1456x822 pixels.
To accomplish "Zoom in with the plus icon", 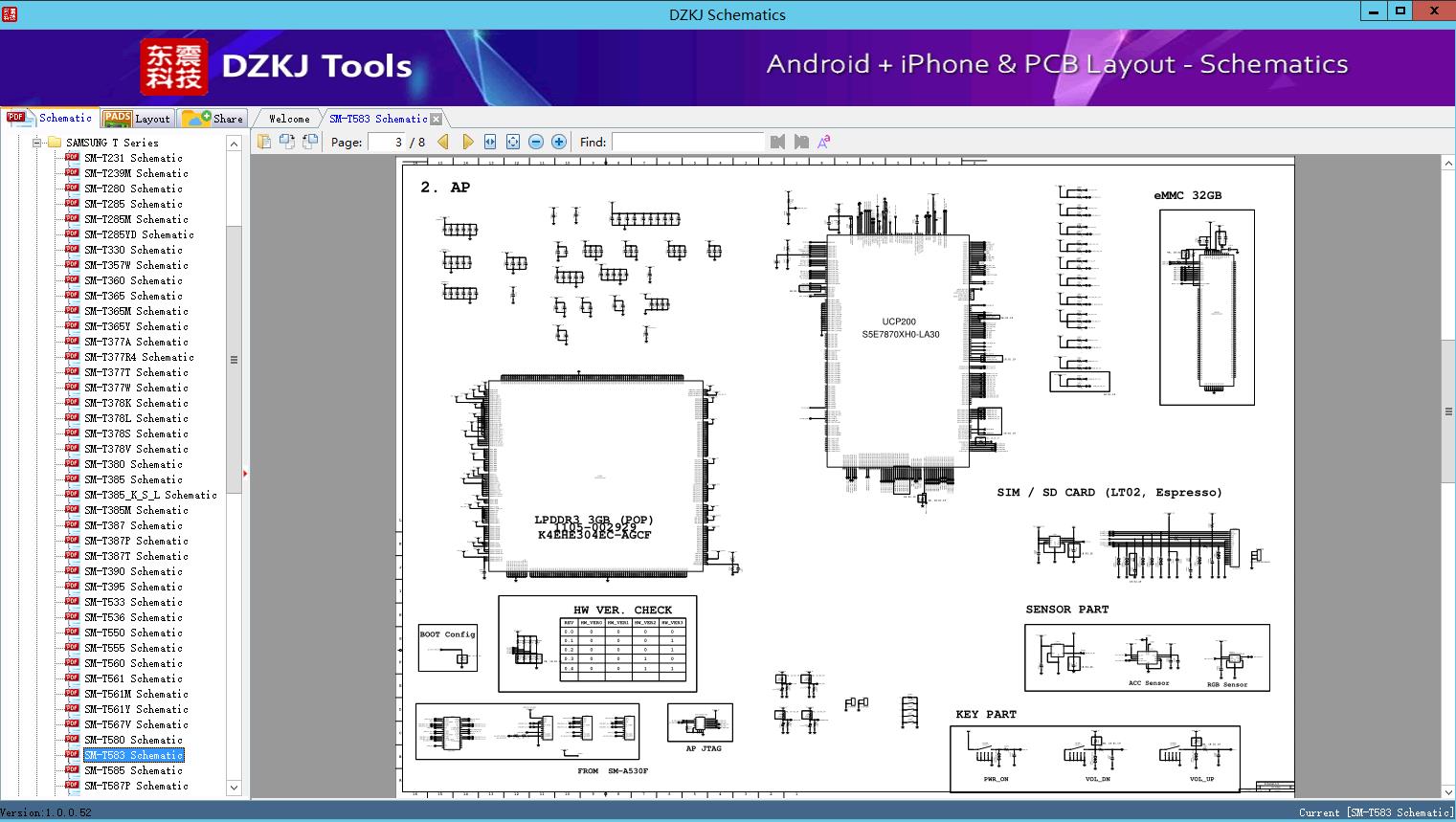I will [559, 142].
